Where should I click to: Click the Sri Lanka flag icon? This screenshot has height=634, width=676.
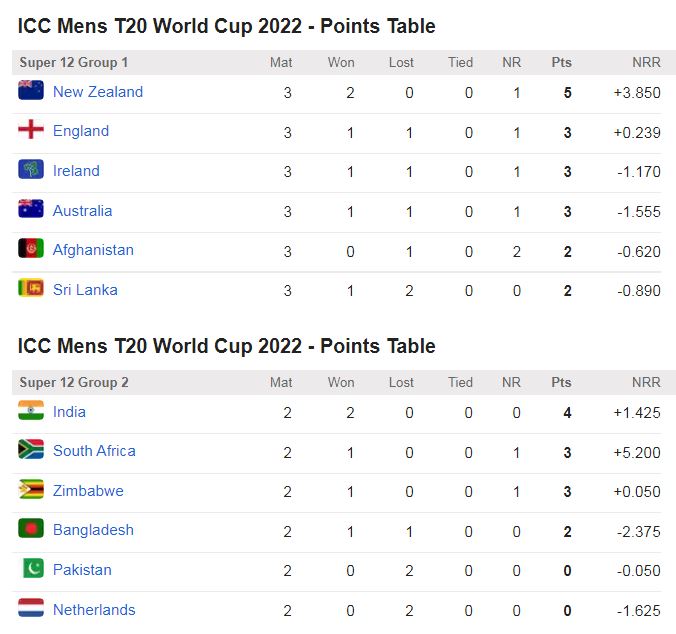[x=31, y=289]
